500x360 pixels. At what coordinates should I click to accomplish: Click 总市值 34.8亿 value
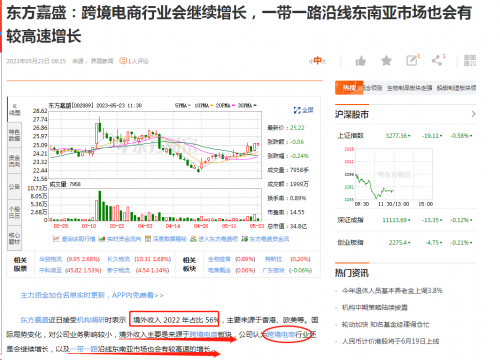coord(298,226)
